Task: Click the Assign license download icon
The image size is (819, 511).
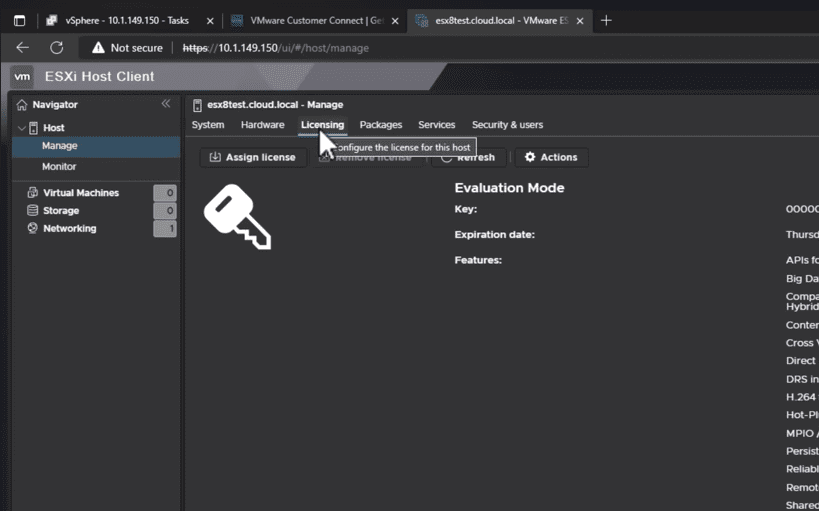Action: click(x=215, y=157)
